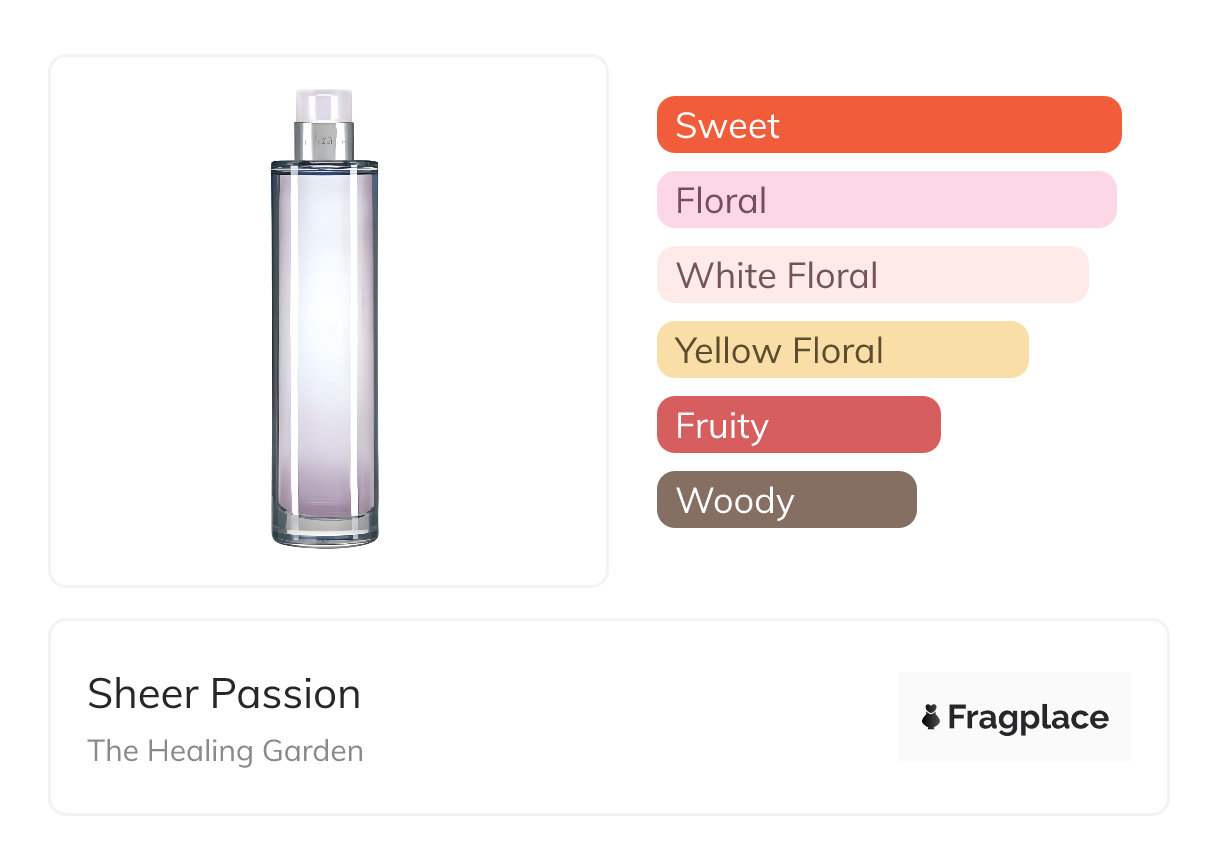Select the red Fruity accord bar

(x=798, y=425)
